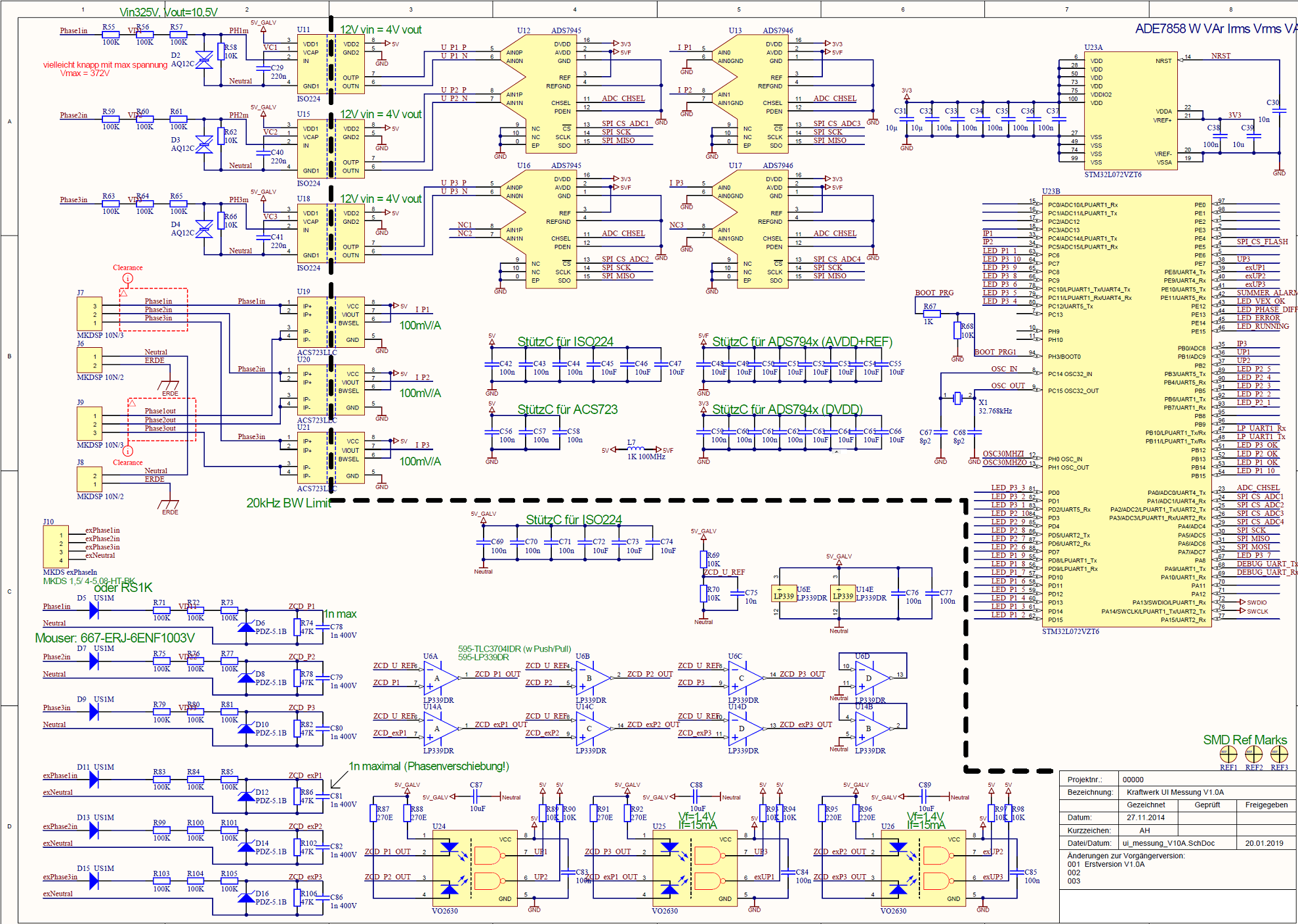Image resolution: width=1298 pixels, height=924 pixels.
Task: Click the 'DEBUG_UART_Tx' net label
Action: pos(1267,564)
